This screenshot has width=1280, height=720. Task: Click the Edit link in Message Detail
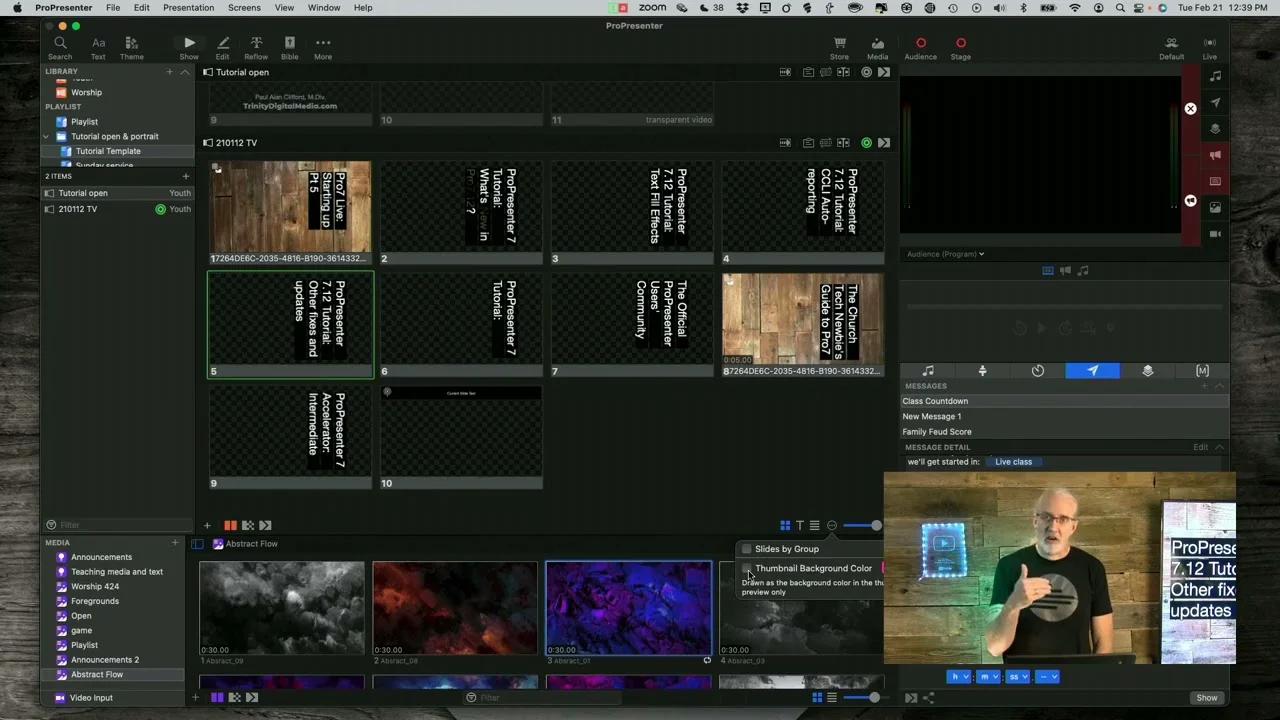point(1199,447)
